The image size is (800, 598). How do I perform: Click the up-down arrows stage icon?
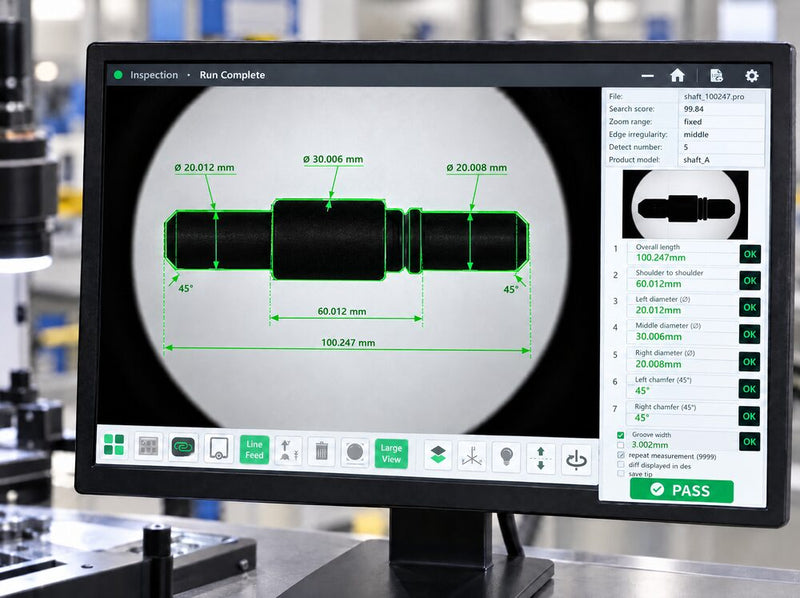[541, 459]
